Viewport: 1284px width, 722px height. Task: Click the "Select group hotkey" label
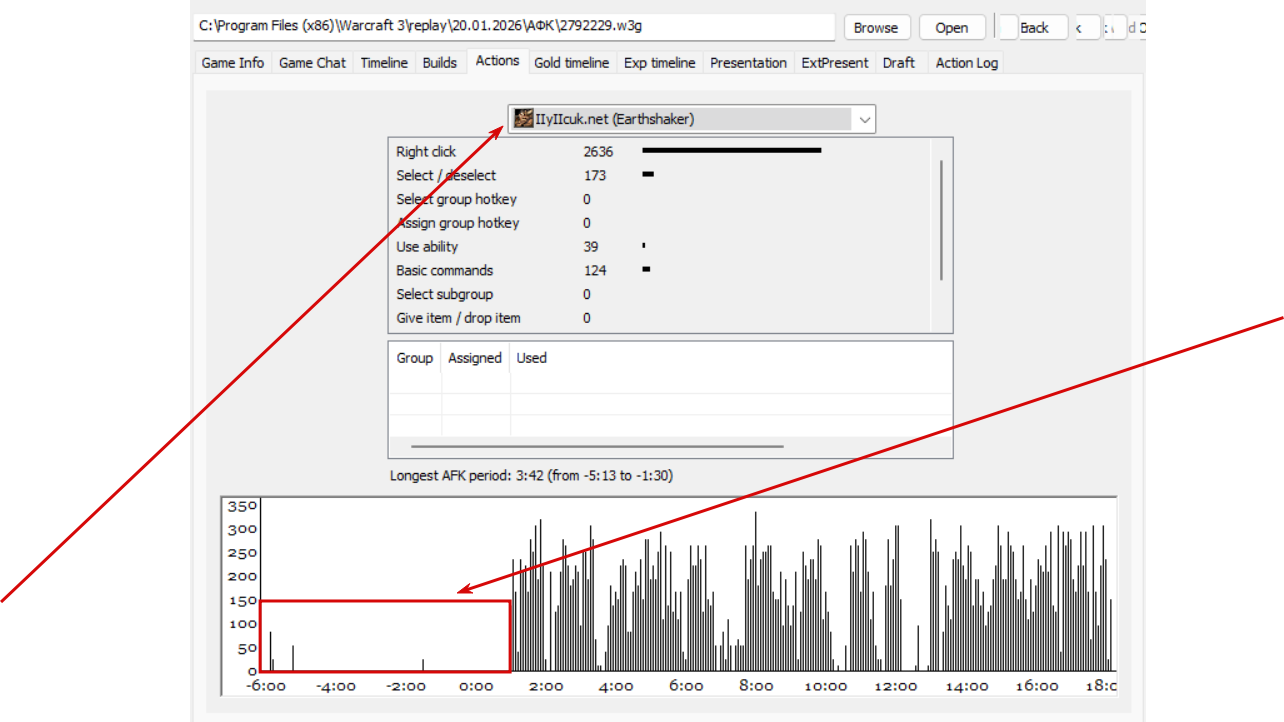[456, 199]
